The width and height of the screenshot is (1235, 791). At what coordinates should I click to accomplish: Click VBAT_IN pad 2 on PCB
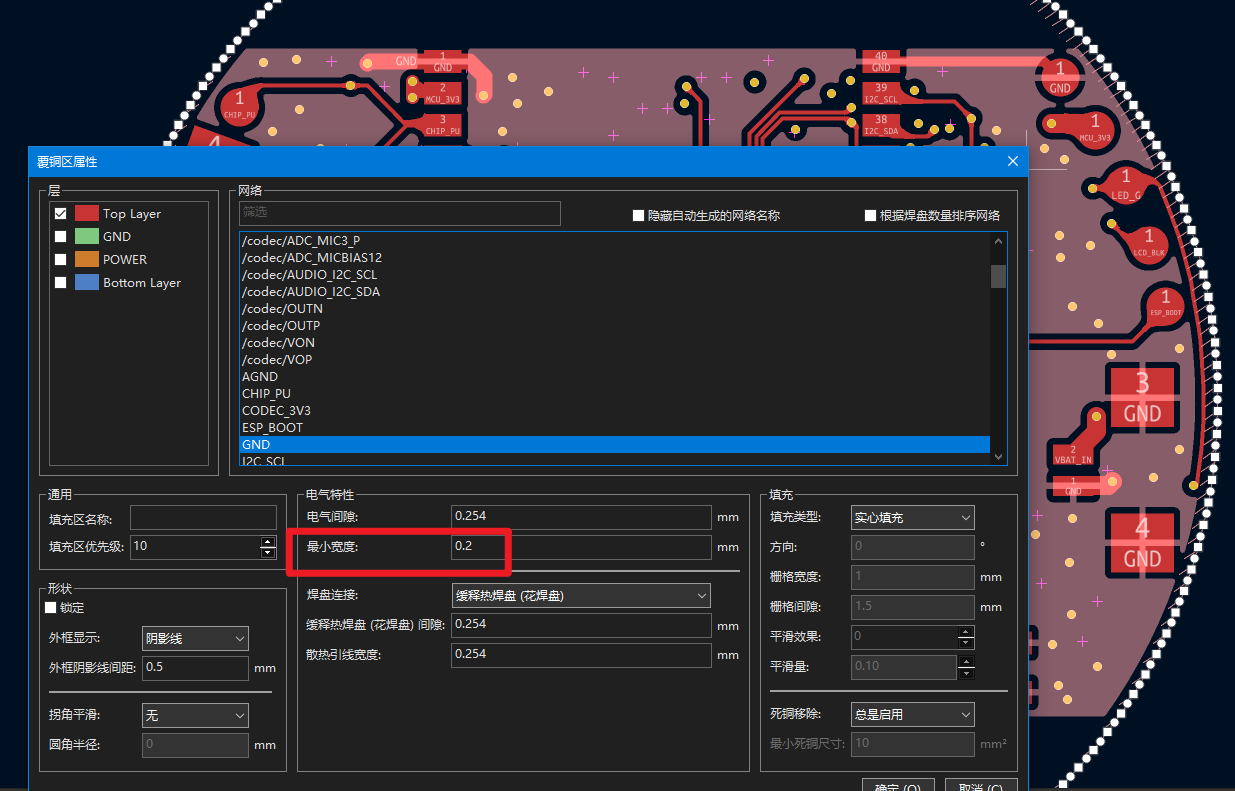point(1073,454)
